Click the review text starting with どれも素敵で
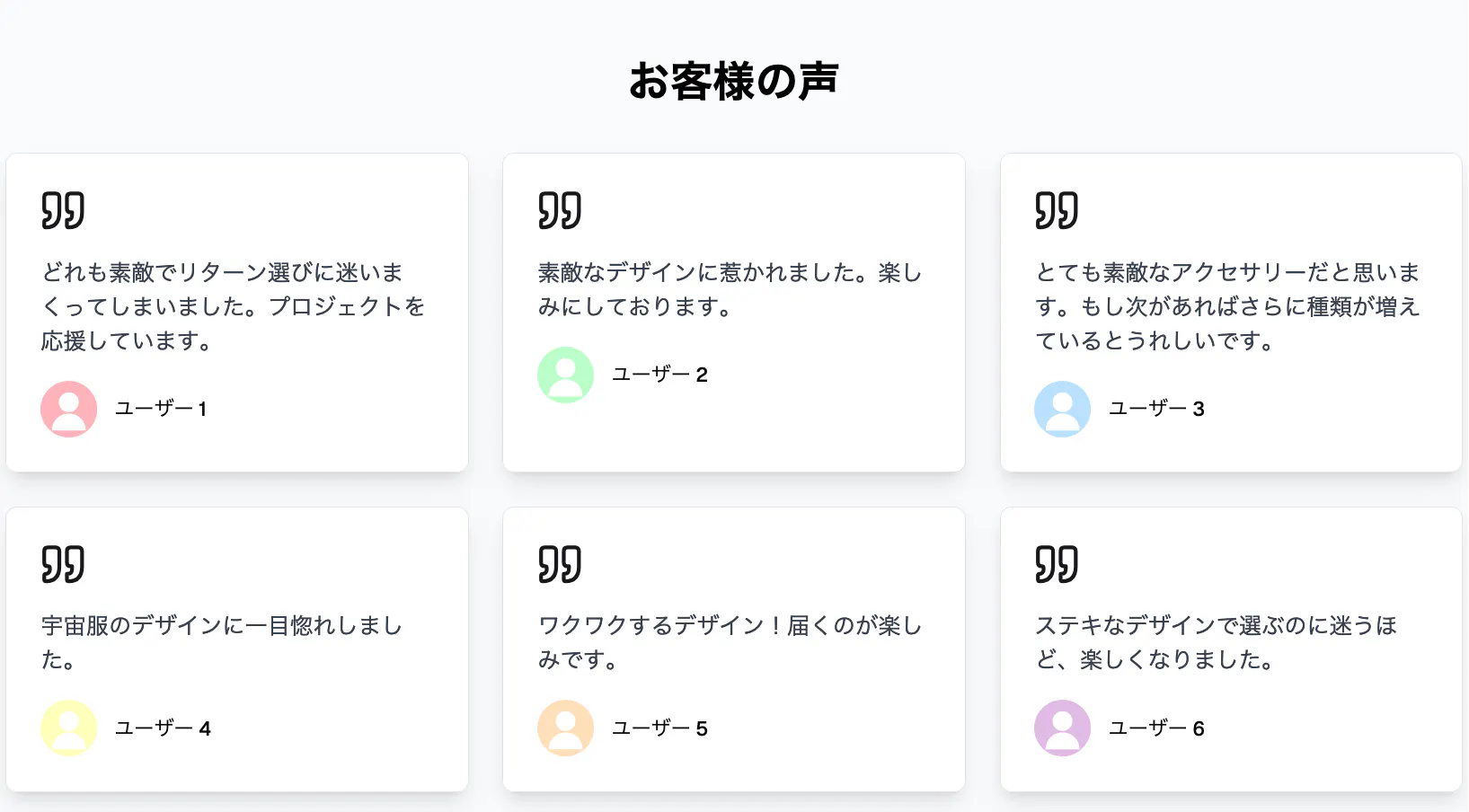 (x=233, y=306)
